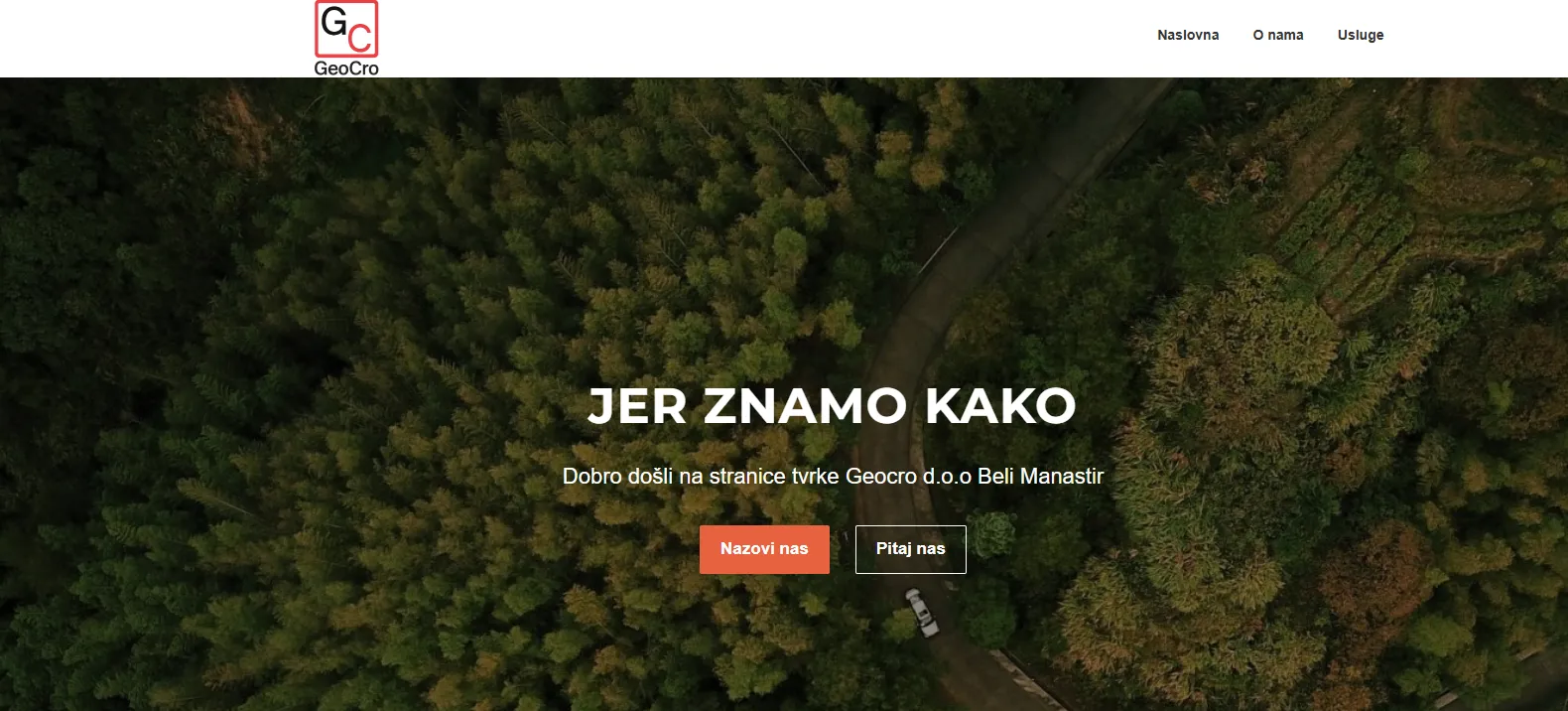Click the JER ZNAMO KAKO headline
Viewport: 1568px width, 711px height.
(832, 406)
